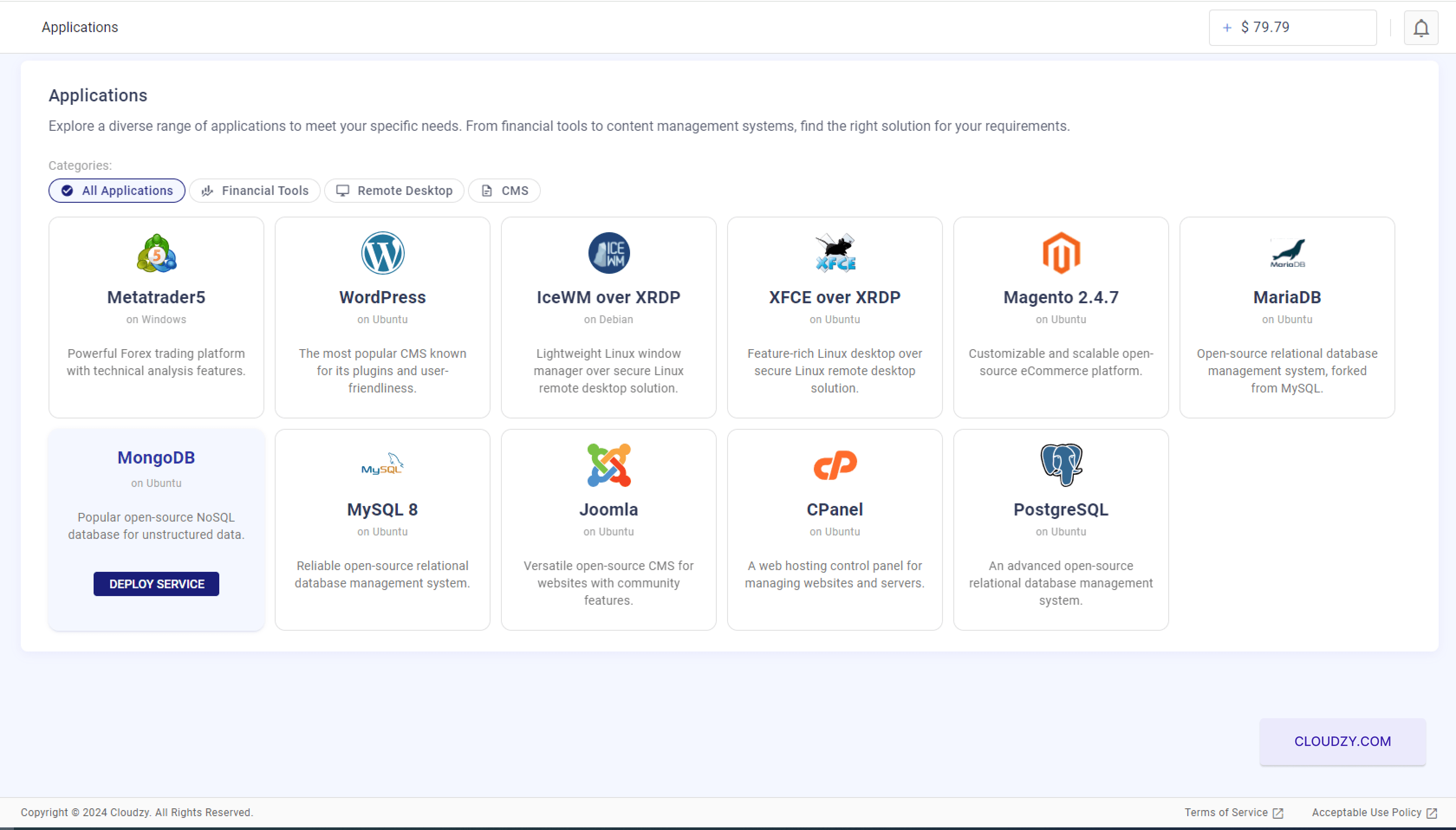Click the Magento 2.4.7 icon
Image resolution: width=1456 pixels, height=830 pixels.
tap(1061, 253)
